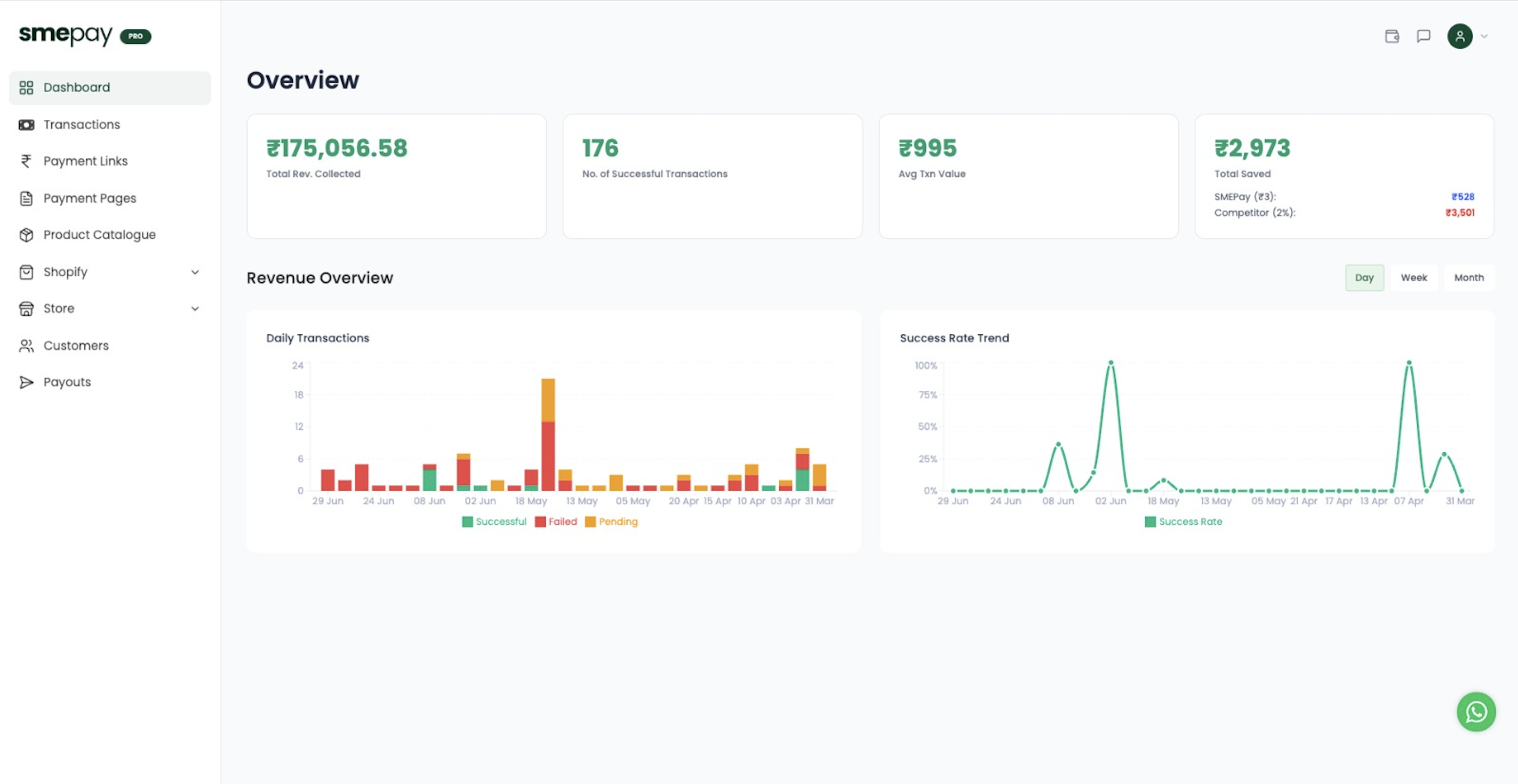Click the Transactions cash icon in sidebar
Viewport: 1518px width, 784px height.
(26, 125)
